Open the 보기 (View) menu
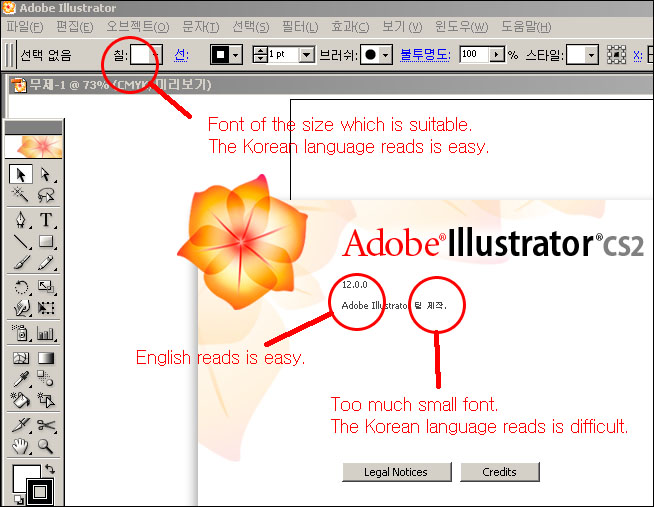 click(x=402, y=27)
